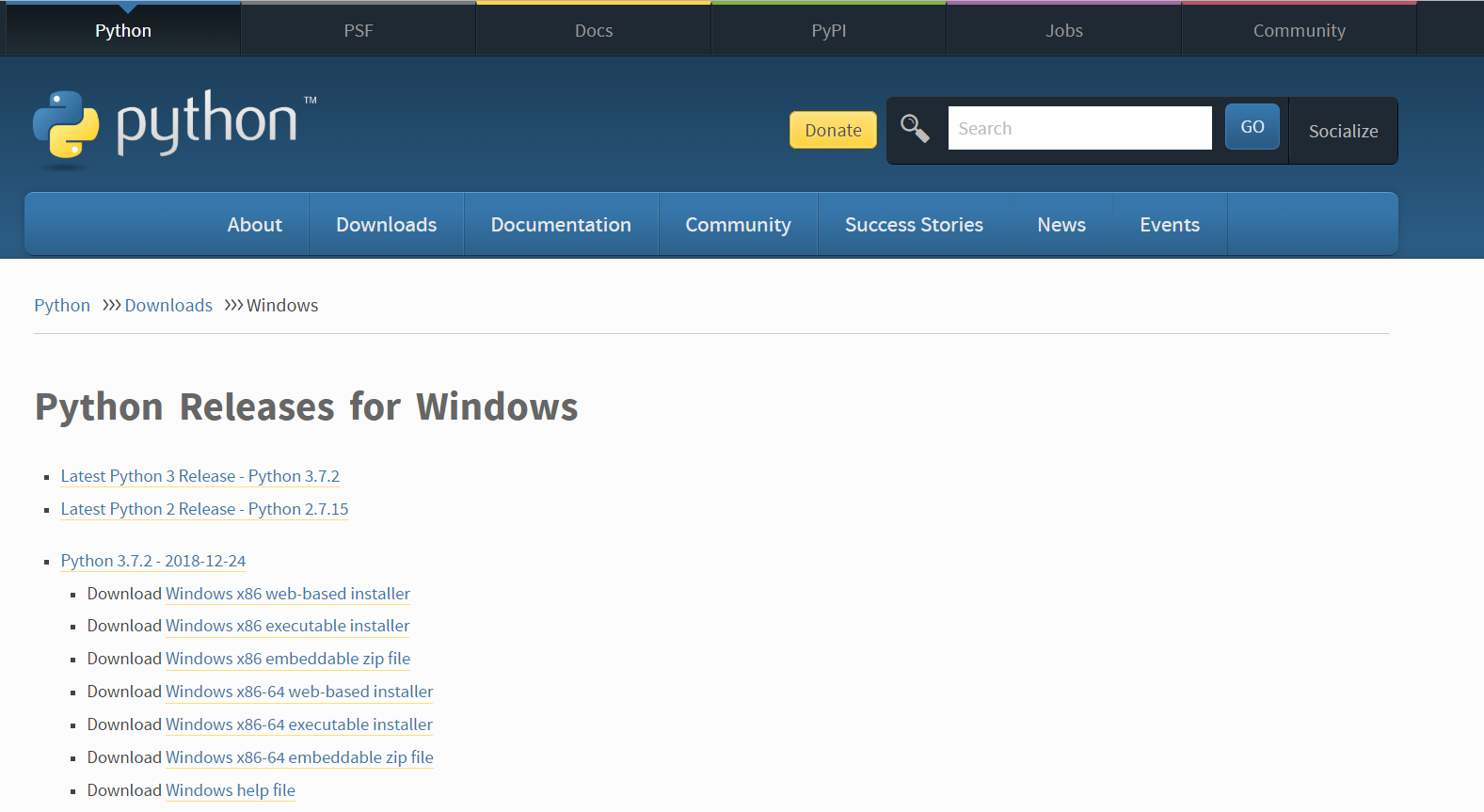
Task: Submit search with the GO button
Action: click(1253, 126)
